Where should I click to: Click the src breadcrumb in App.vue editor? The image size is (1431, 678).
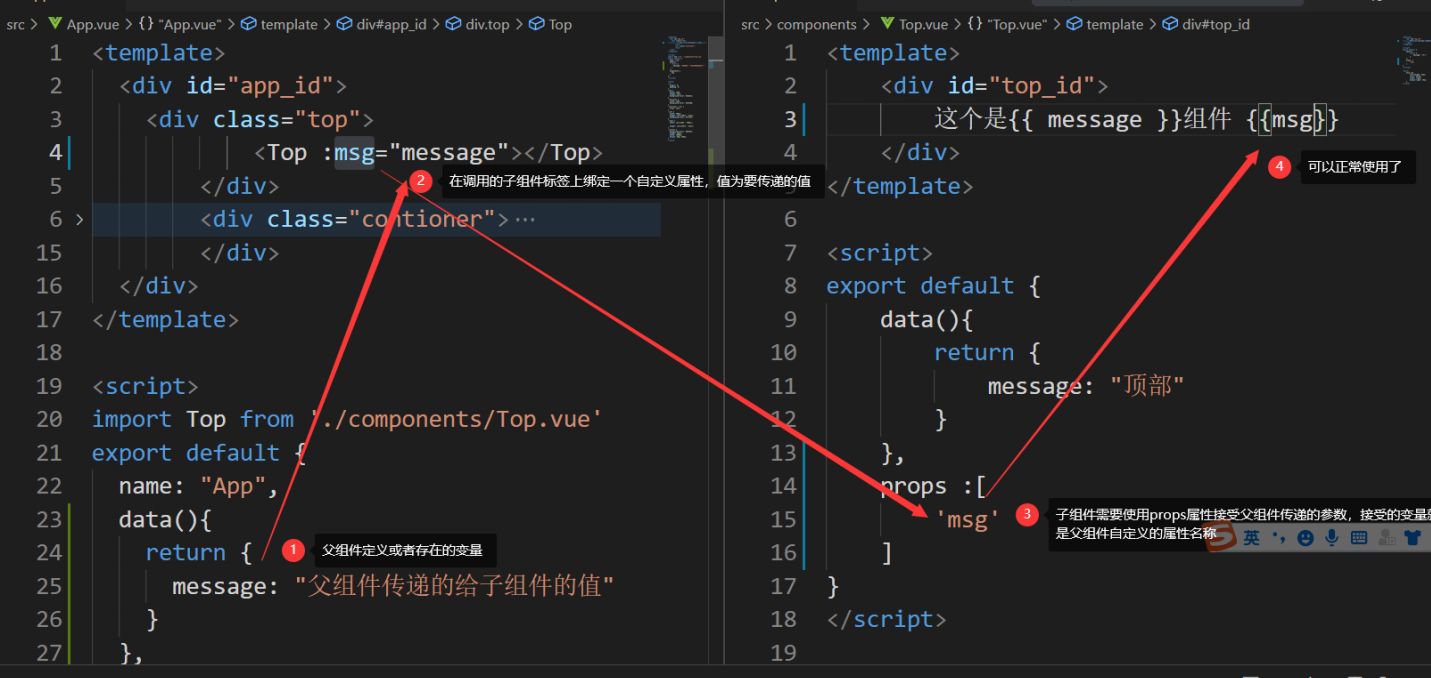[x=15, y=24]
